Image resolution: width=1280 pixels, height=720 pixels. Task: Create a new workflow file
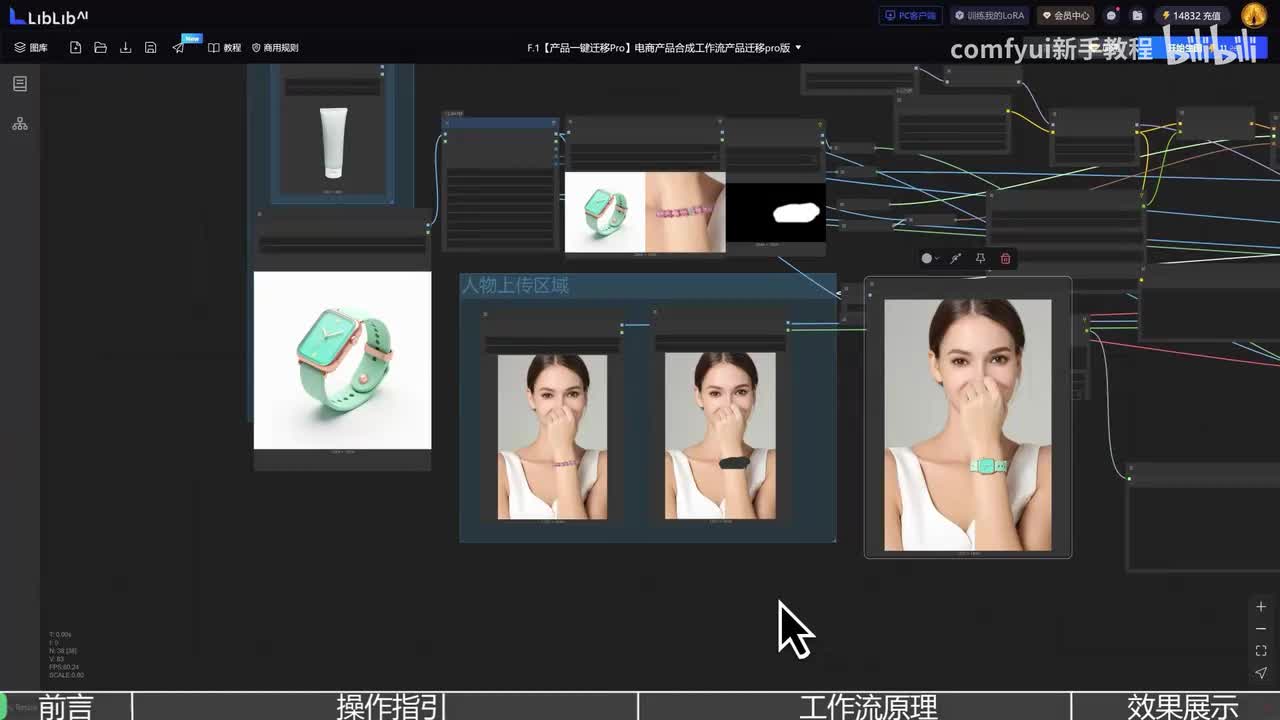click(x=75, y=48)
